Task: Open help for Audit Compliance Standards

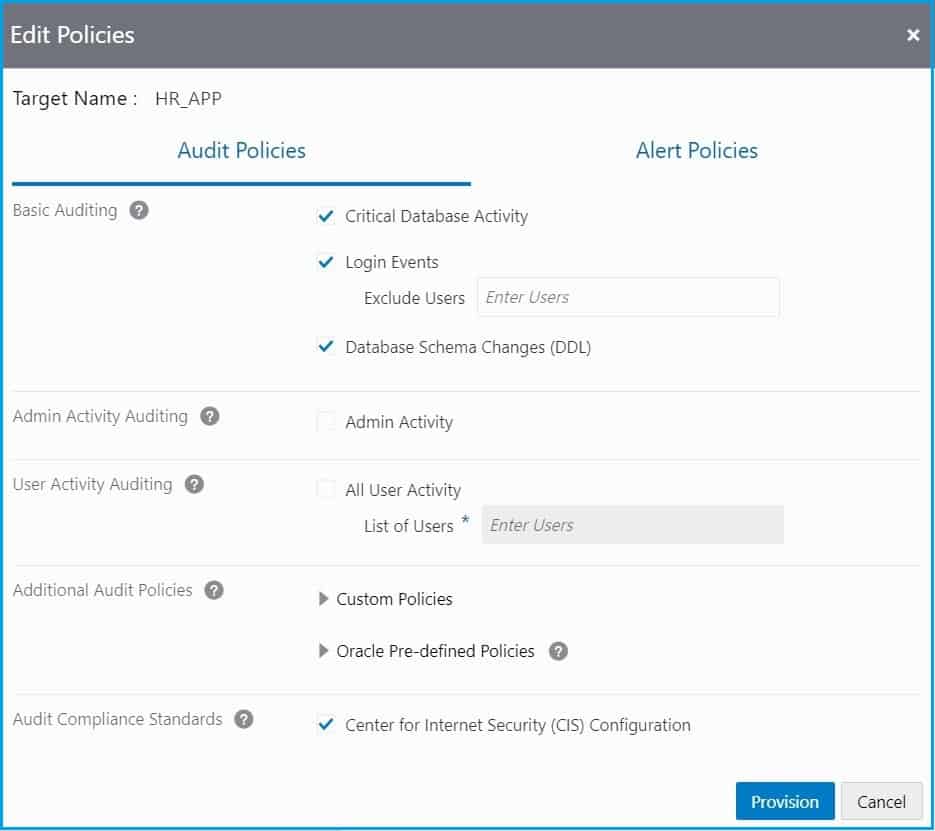Action: point(243,718)
